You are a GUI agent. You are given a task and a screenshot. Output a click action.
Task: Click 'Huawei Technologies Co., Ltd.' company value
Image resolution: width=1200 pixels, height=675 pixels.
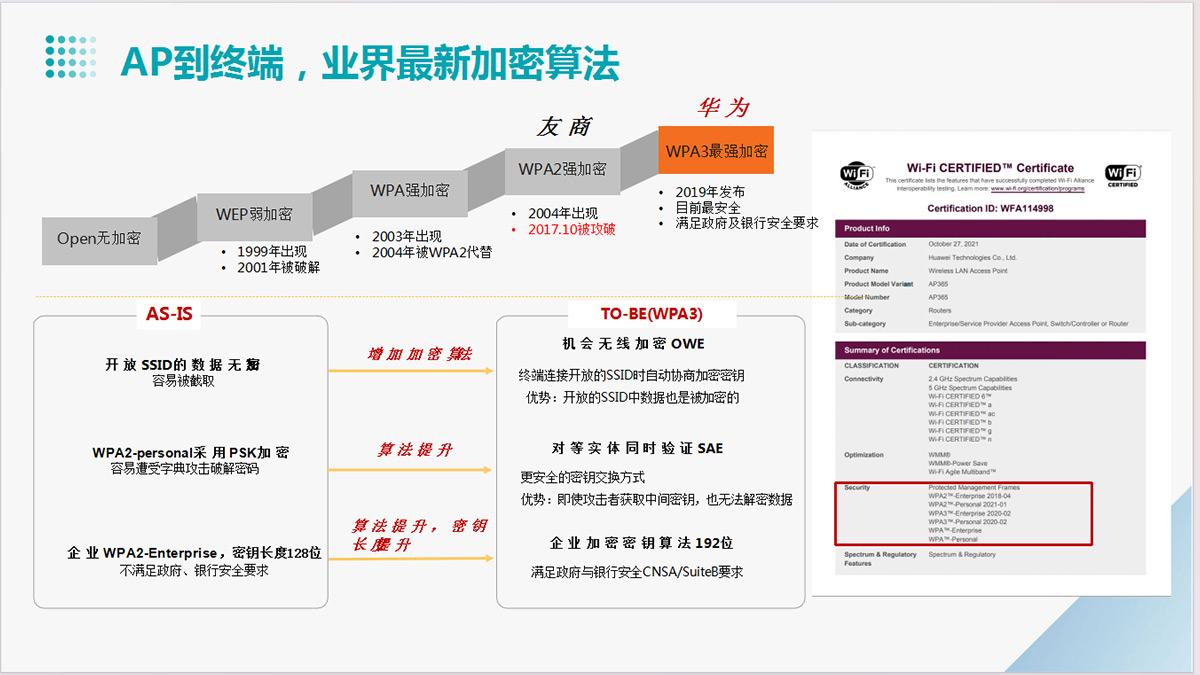click(x=973, y=258)
